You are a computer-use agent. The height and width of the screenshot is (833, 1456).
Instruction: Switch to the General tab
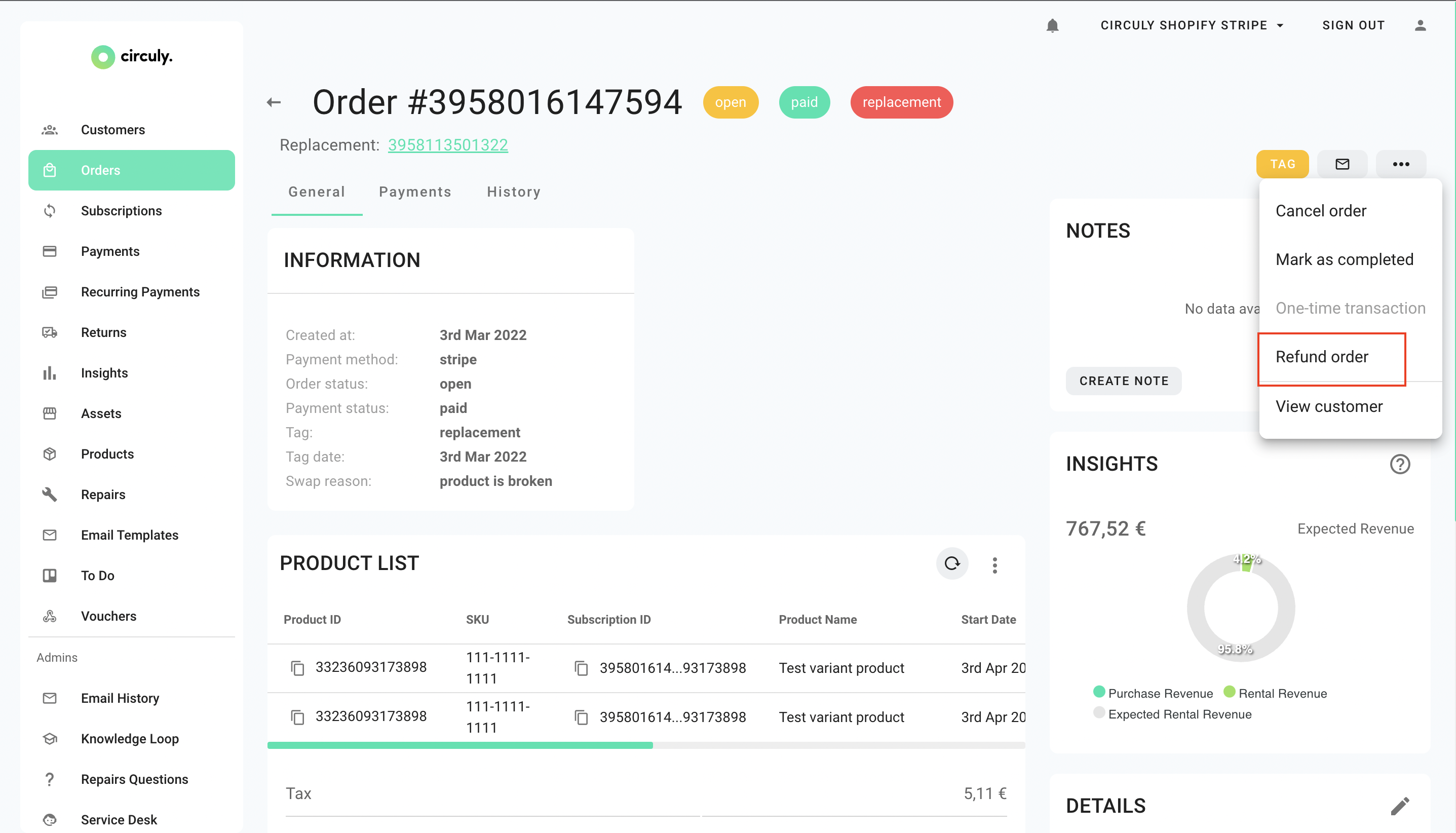coord(317,192)
